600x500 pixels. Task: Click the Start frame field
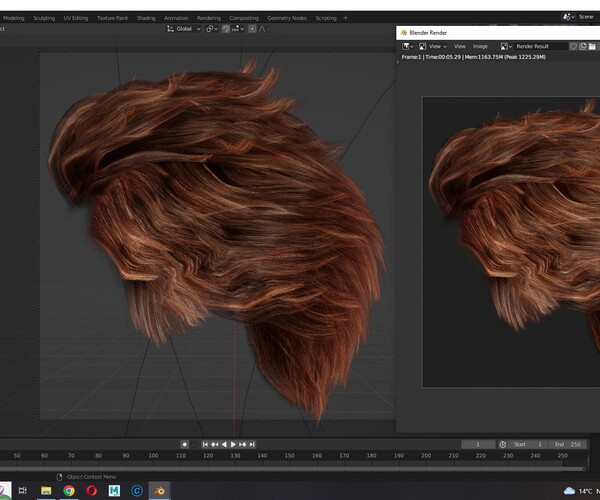point(527,444)
